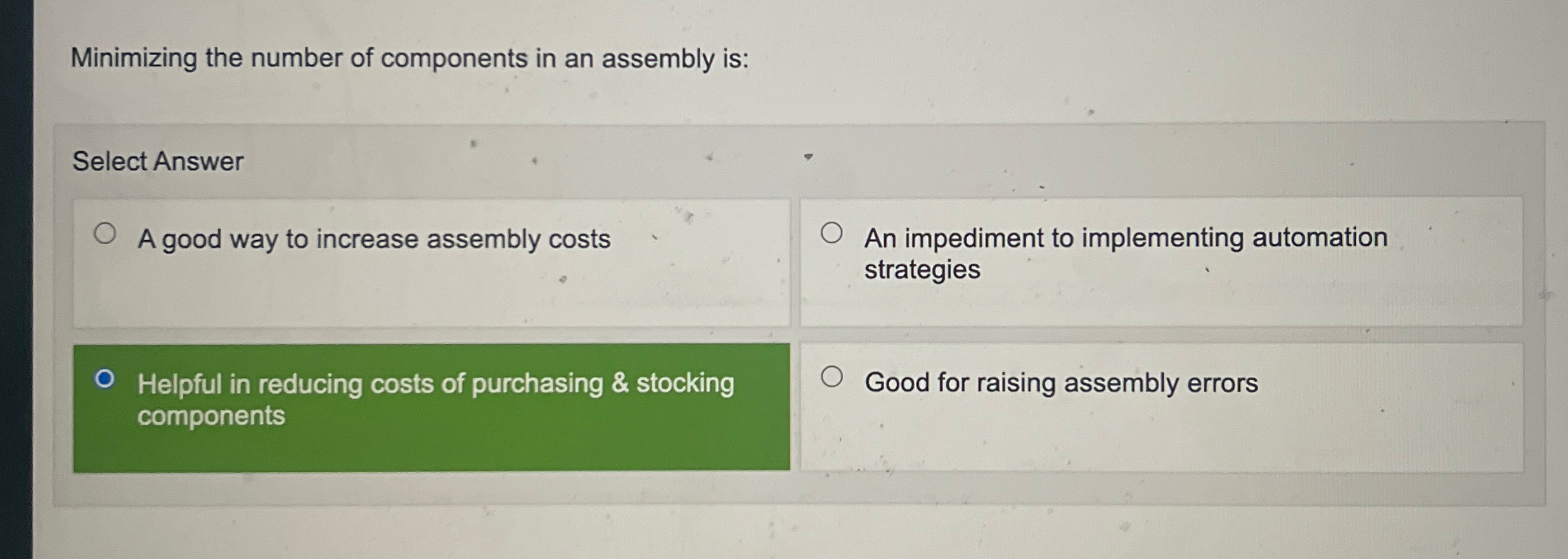Viewport: 1568px width, 559px height.
Task: Click the ampersand in 'purchasing & stocking'
Action: coord(620,384)
